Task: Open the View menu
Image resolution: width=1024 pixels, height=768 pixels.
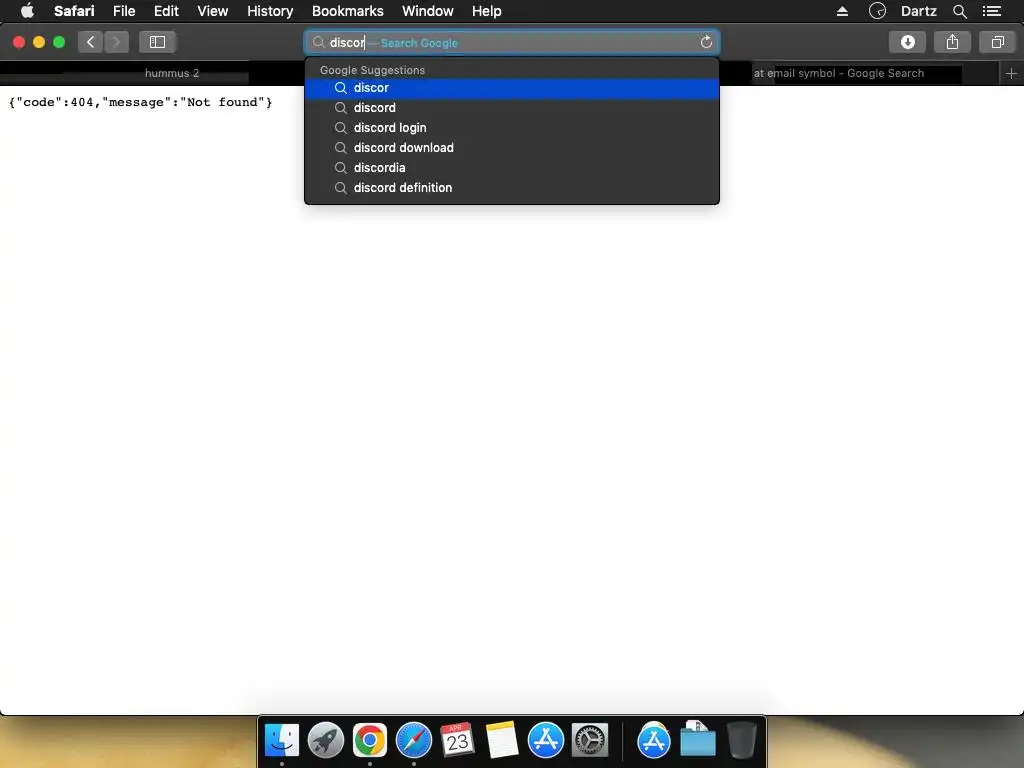Action: click(x=212, y=11)
